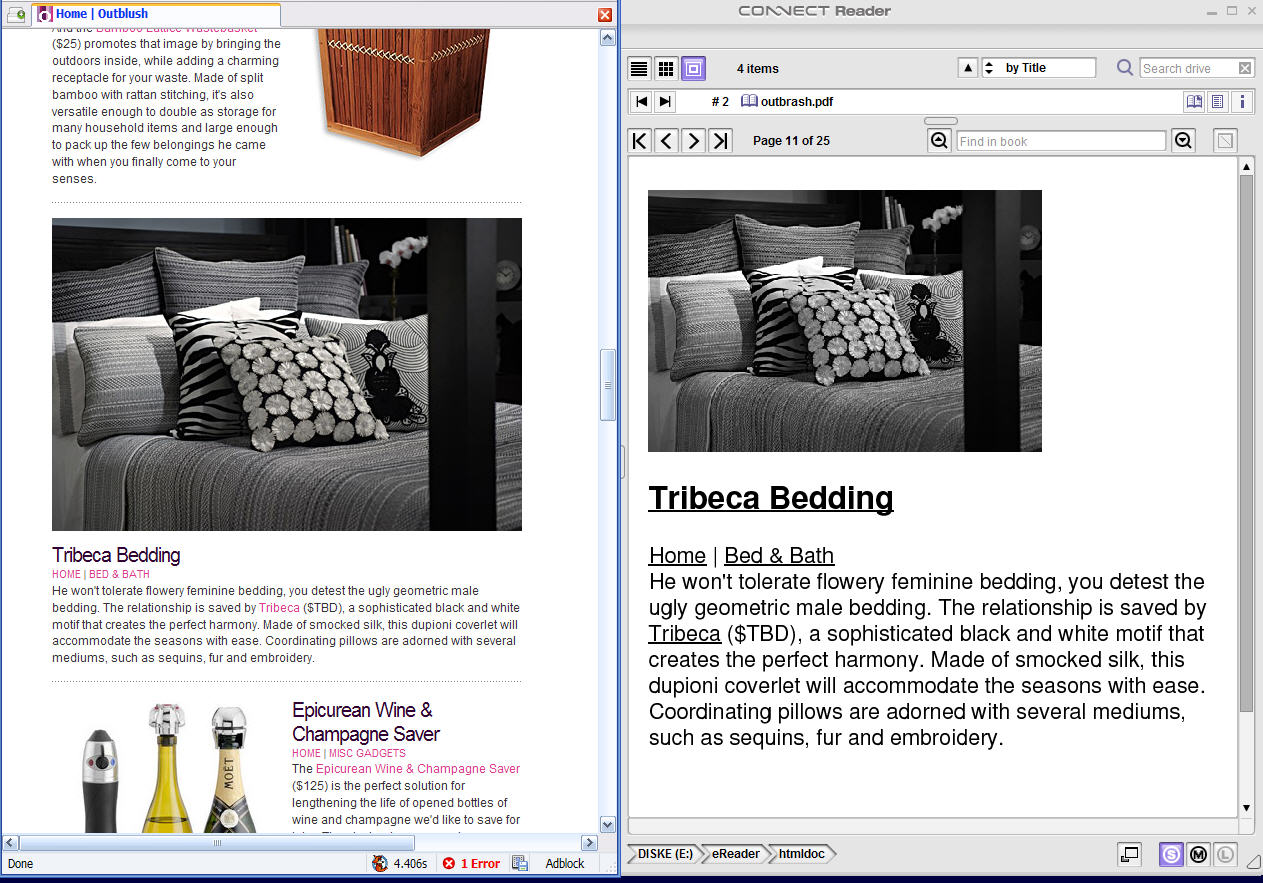Click 'Tribeca Bedding' title in browser
The width and height of the screenshot is (1263, 883).
tap(116, 555)
